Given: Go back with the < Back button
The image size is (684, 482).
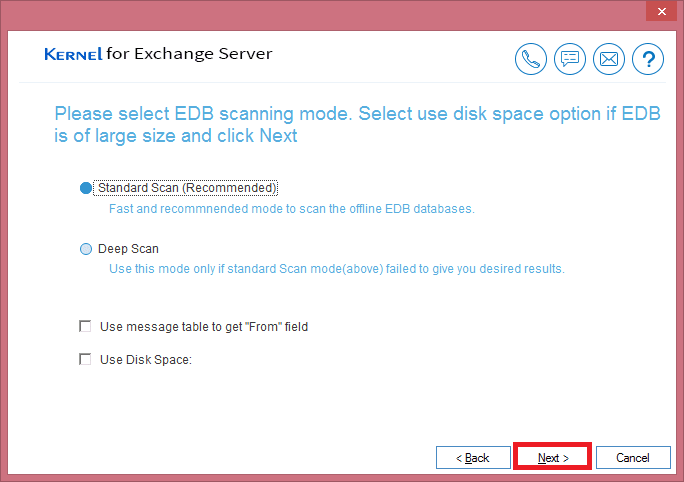Looking at the screenshot, I should click(473, 458).
